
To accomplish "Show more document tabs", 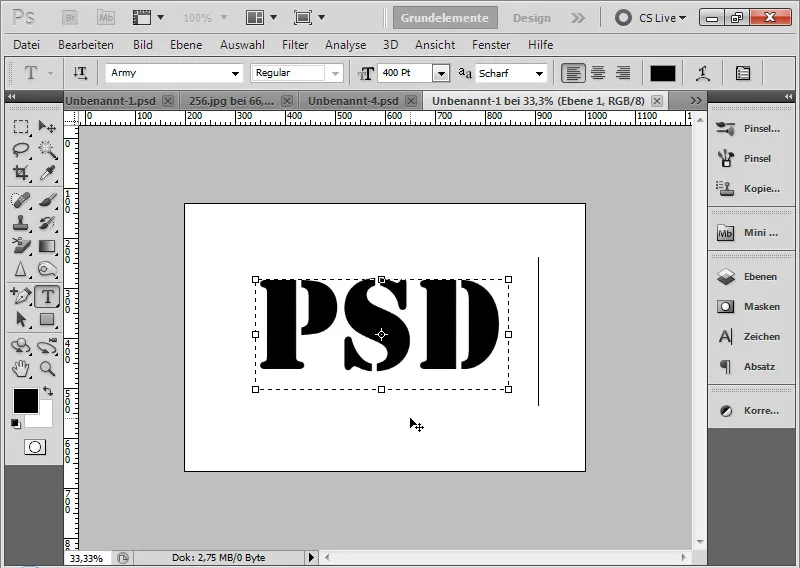I will pyautogui.click(x=695, y=101).
